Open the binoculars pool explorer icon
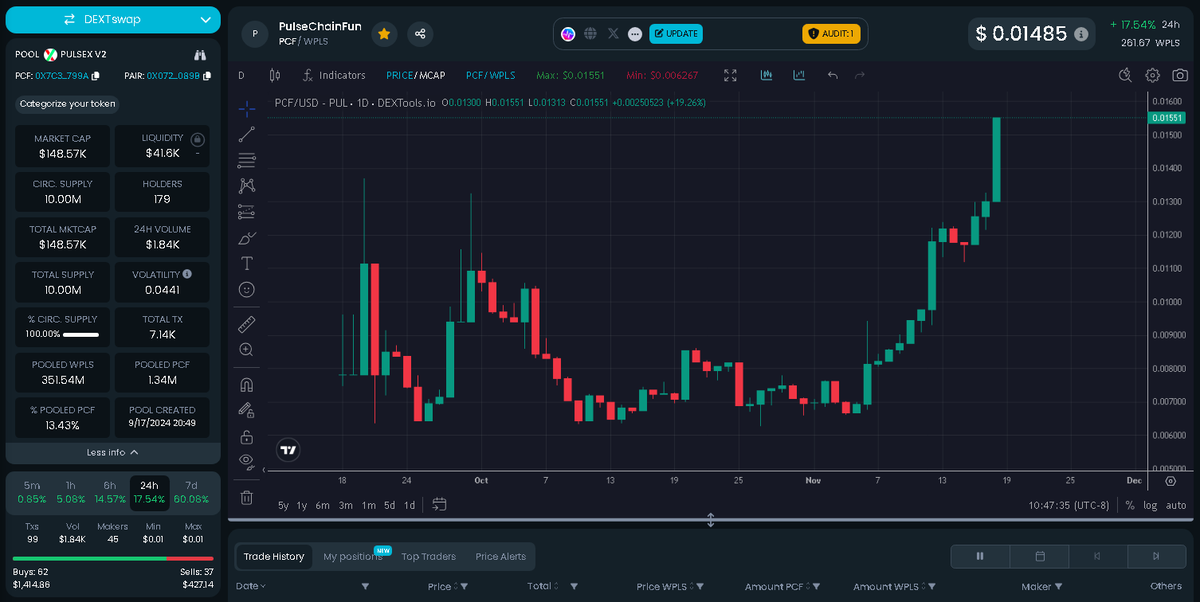Image resolution: width=1200 pixels, height=602 pixels. 200,54
